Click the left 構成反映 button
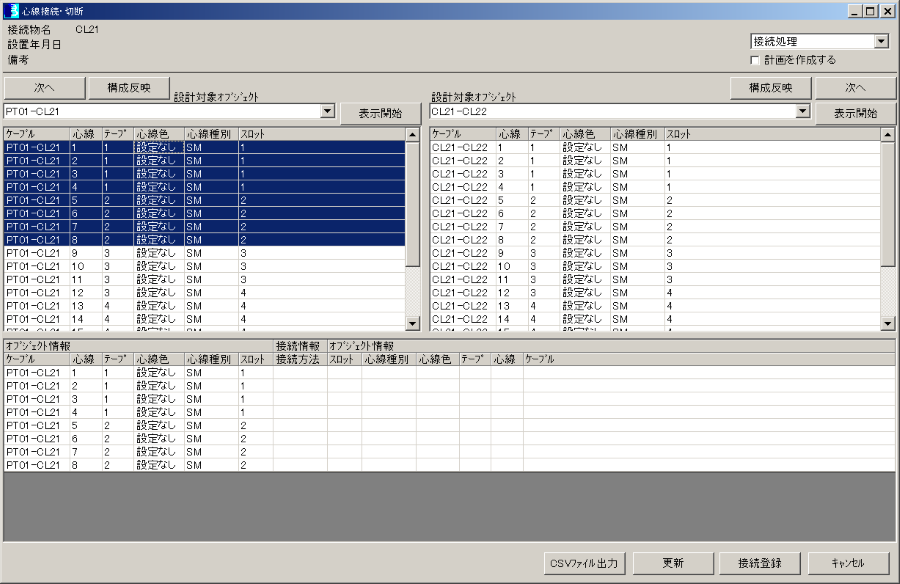The image size is (900, 584). point(129,88)
